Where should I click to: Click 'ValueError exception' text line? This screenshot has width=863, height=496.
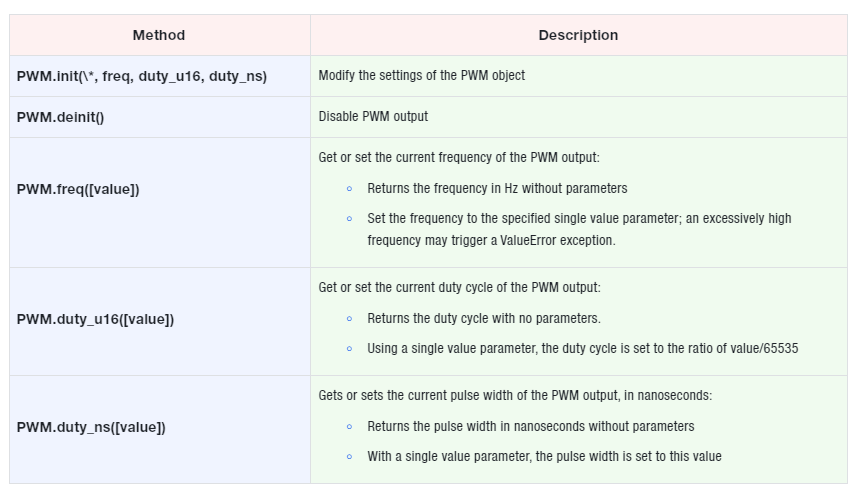point(491,241)
